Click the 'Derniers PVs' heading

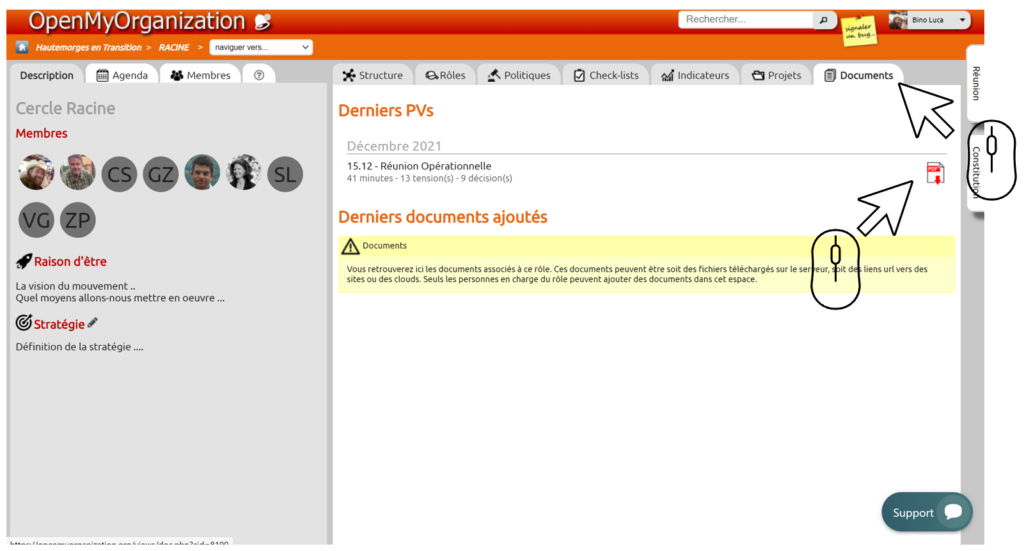[386, 110]
